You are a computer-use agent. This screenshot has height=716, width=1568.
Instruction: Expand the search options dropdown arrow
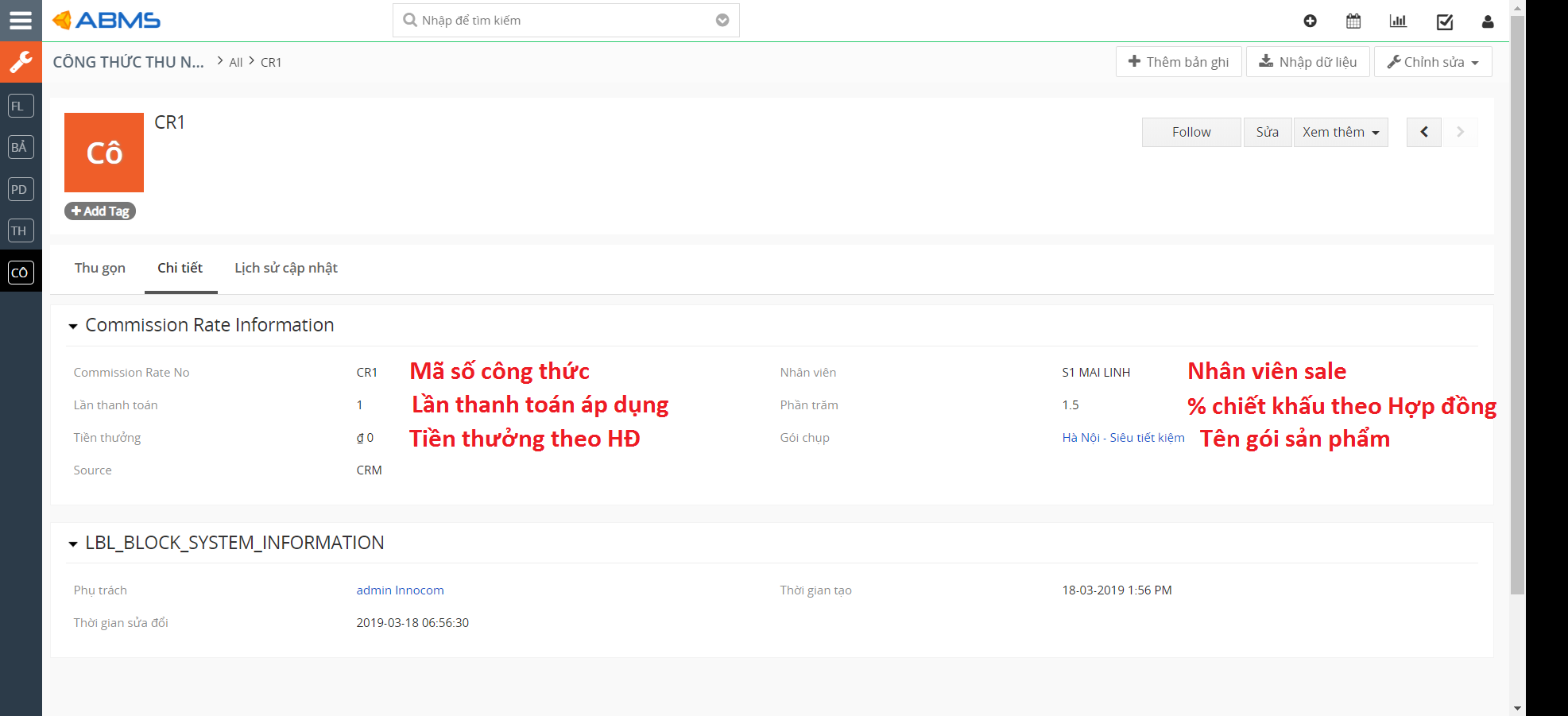[722, 21]
